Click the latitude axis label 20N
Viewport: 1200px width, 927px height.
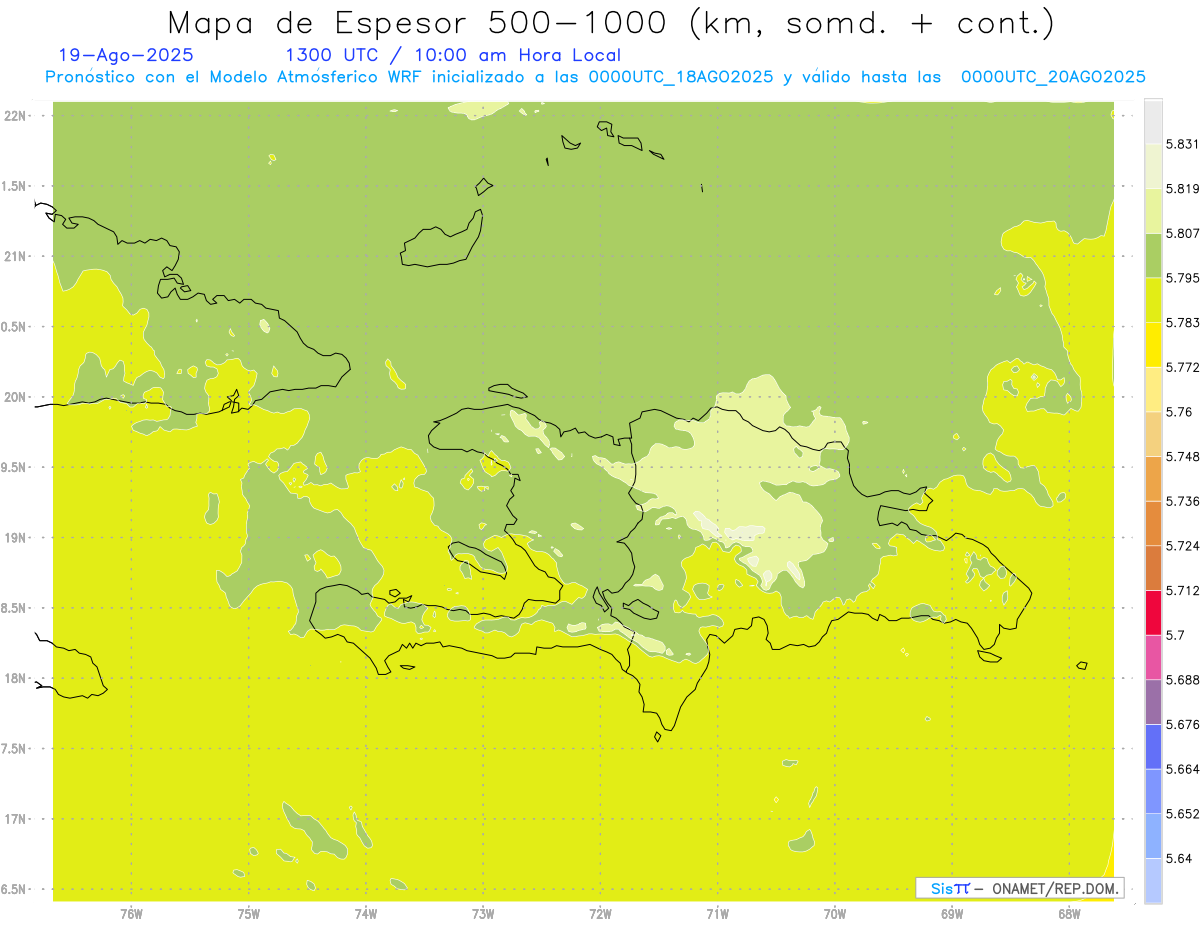16,397
